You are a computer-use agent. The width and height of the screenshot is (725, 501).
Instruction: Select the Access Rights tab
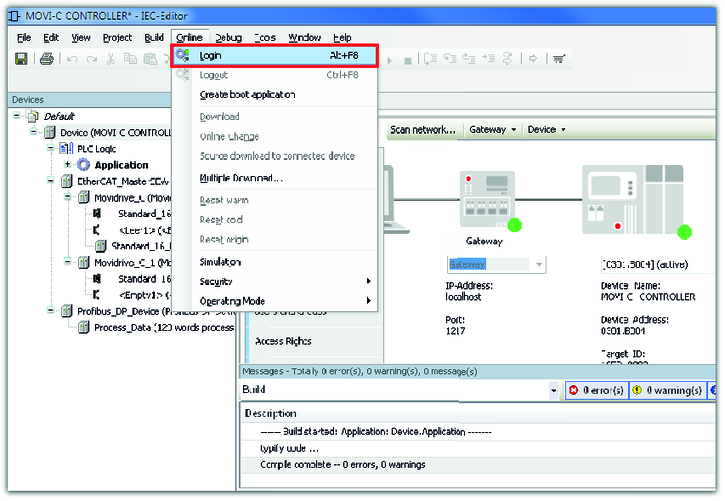click(x=283, y=341)
